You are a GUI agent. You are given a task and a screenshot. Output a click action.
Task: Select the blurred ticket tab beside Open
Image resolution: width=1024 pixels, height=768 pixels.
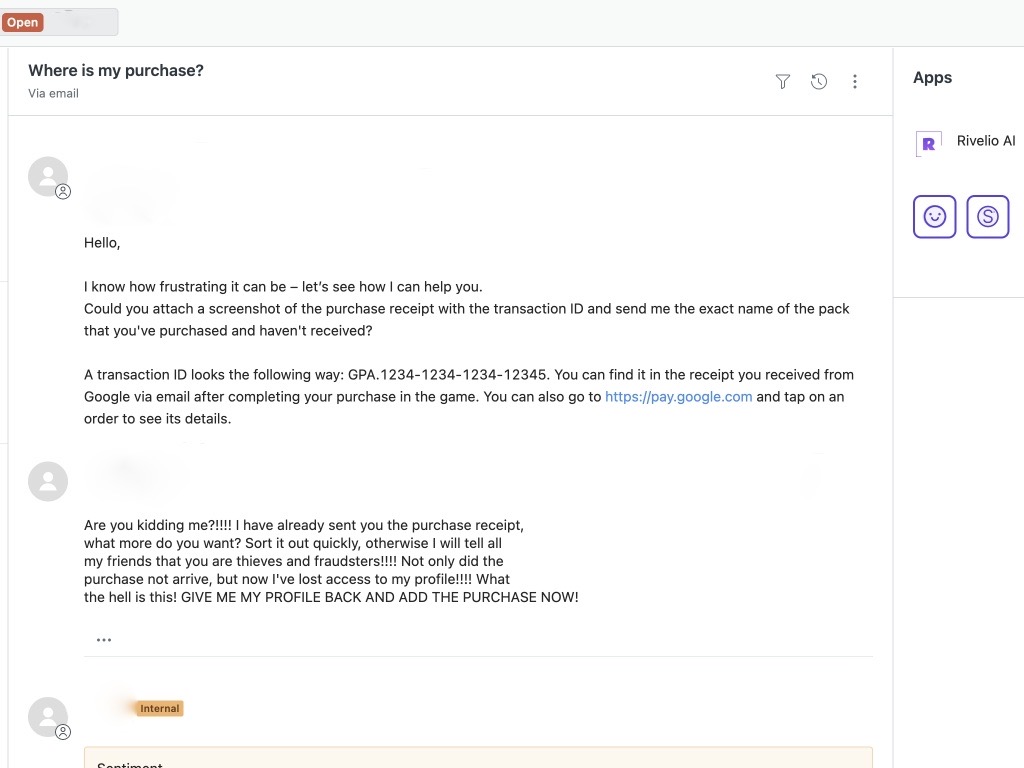81,22
